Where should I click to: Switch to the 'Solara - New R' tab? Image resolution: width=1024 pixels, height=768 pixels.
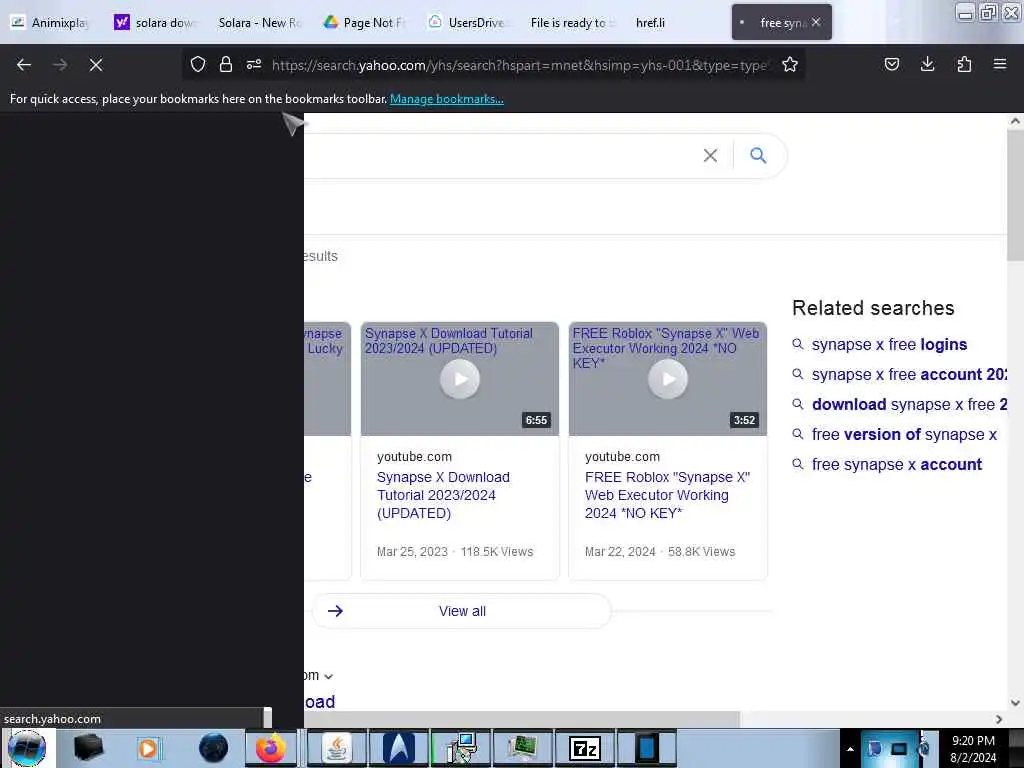click(259, 22)
